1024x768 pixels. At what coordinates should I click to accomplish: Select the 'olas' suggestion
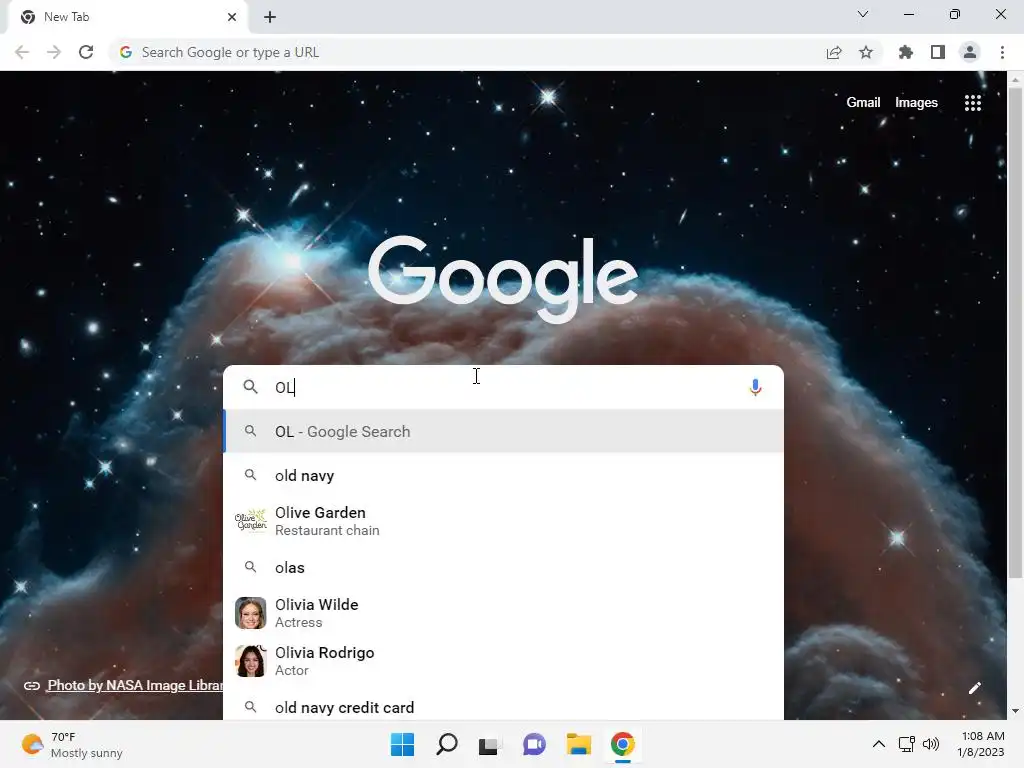[504, 568]
